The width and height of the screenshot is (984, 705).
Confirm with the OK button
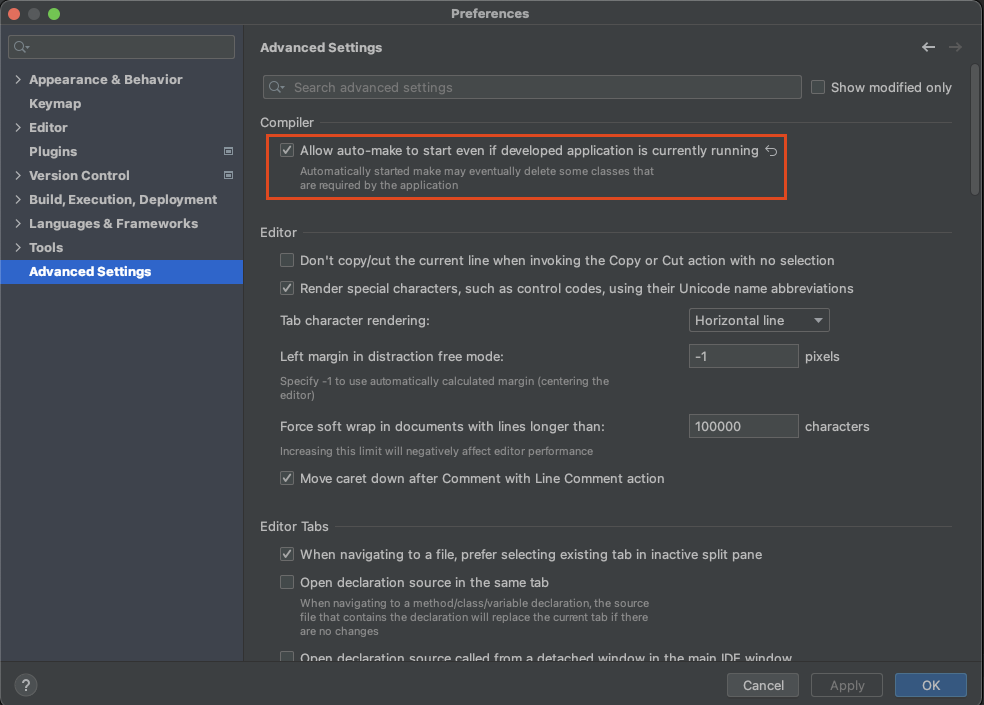[x=931, y=685]
